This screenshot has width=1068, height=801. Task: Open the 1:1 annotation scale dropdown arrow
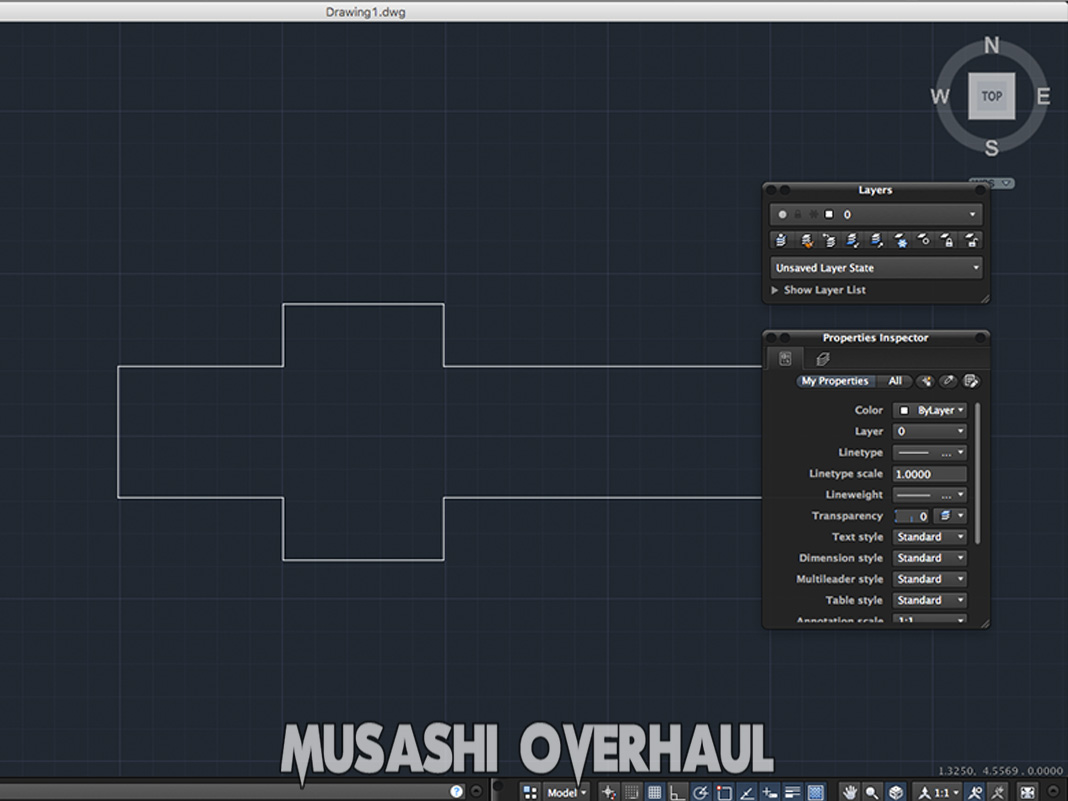956,792
